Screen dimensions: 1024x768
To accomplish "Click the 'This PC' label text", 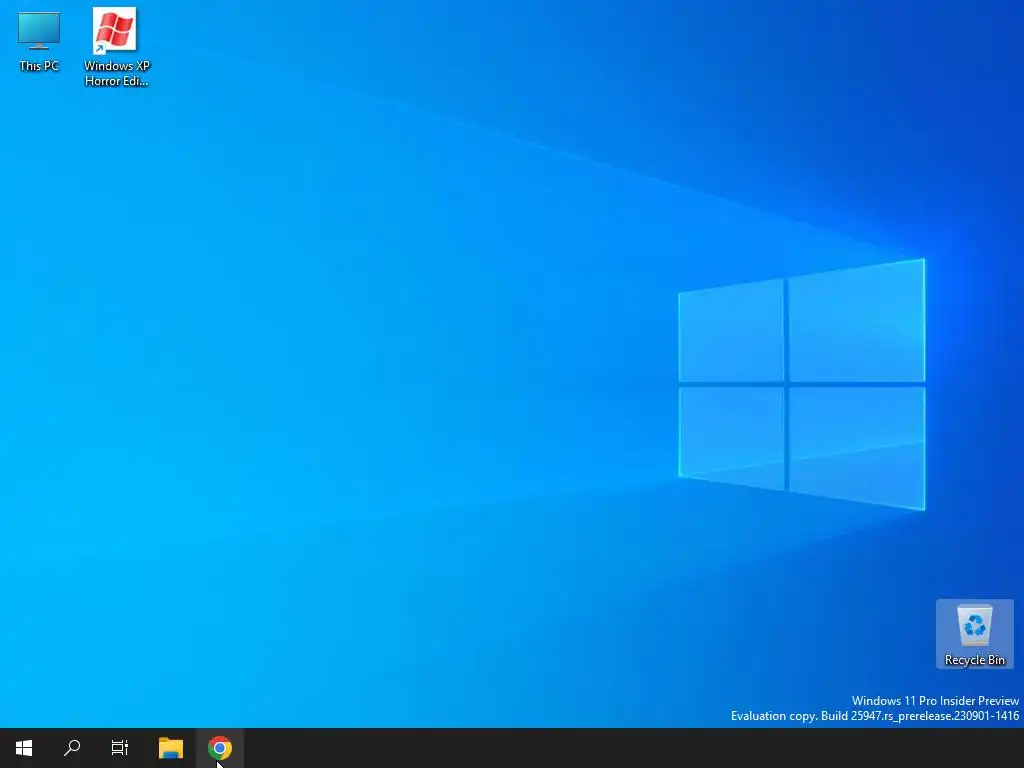I will click(x=39, y=66).
